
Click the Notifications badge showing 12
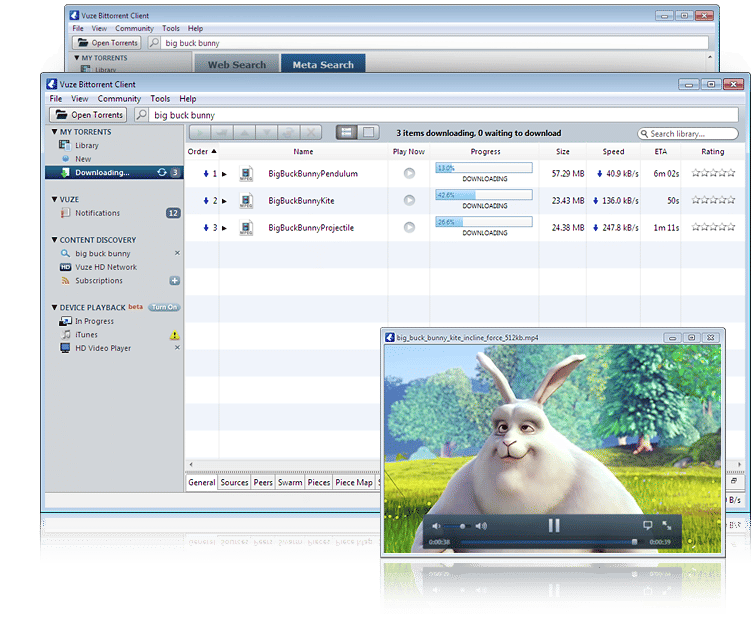click(x=173, y=213)
